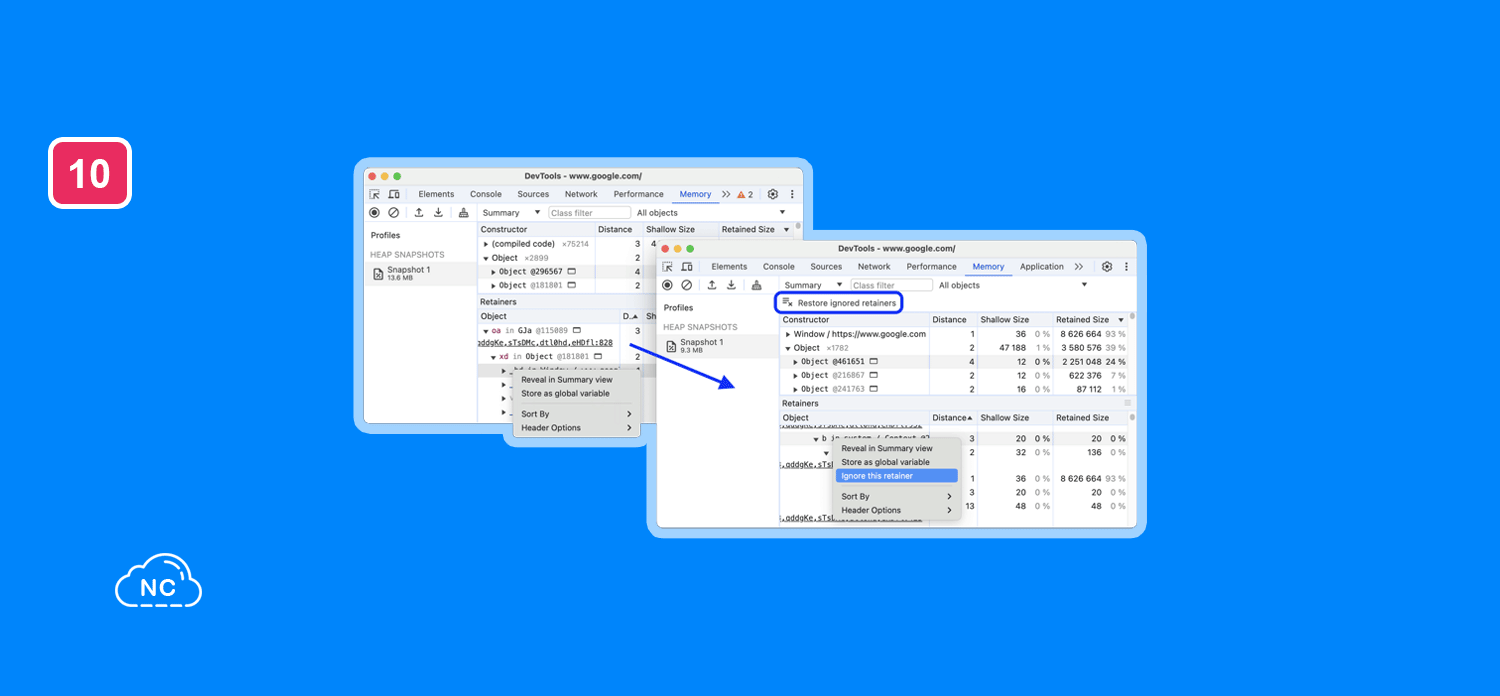Select Snapshot 1 9.3 MB in right sidebar
The image size is (1500, 696).
[x=717, y=346]
